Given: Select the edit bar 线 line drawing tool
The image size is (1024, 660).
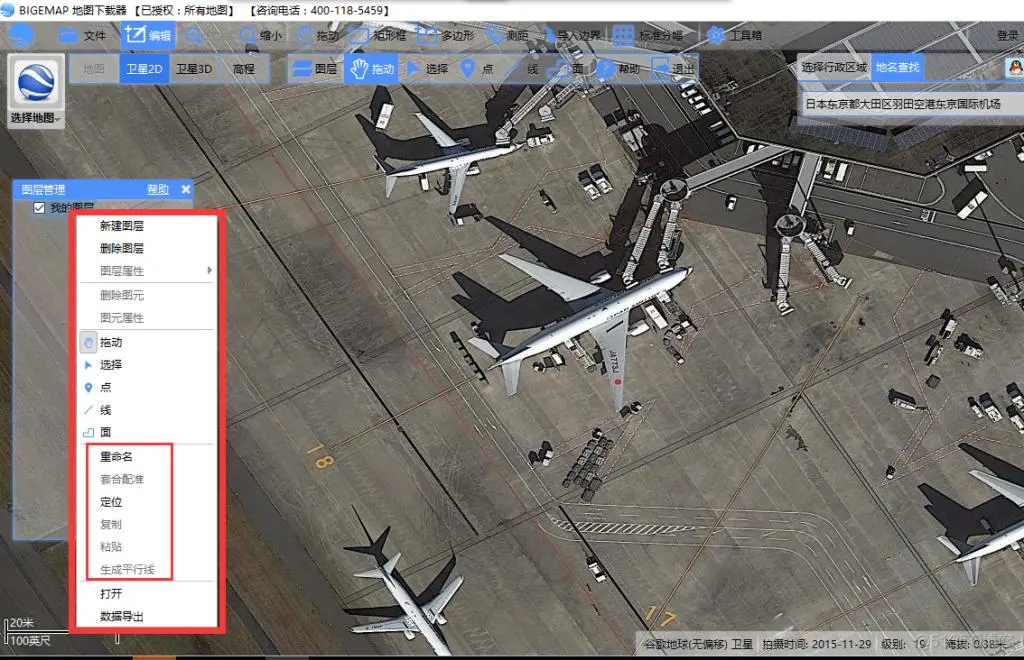Looking at the screenshot, I should point(522,69).
